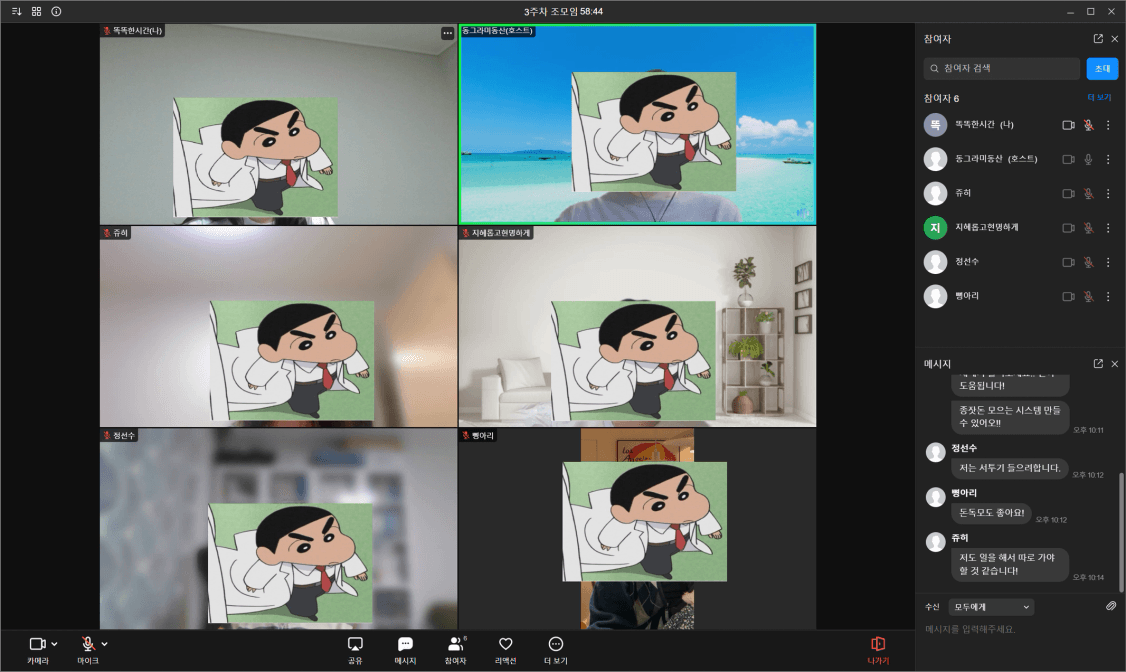
Task: Click 지 green avatar in participant list
Action: 935,228
